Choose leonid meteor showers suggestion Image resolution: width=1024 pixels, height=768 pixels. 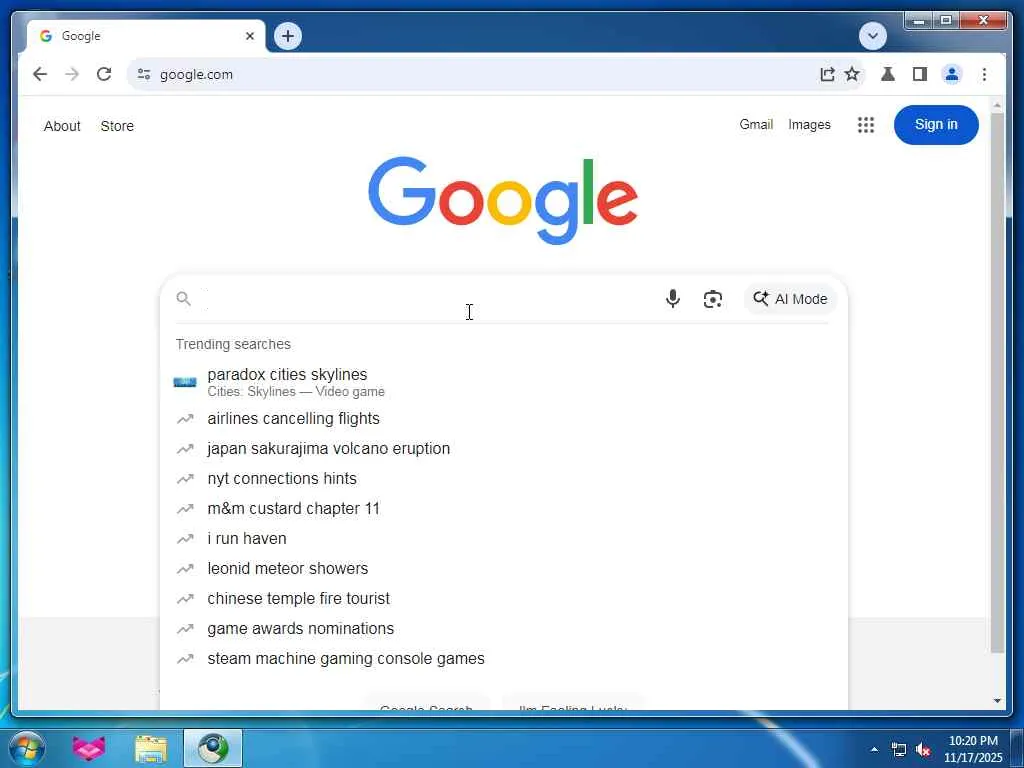click(x=504, y=569)
